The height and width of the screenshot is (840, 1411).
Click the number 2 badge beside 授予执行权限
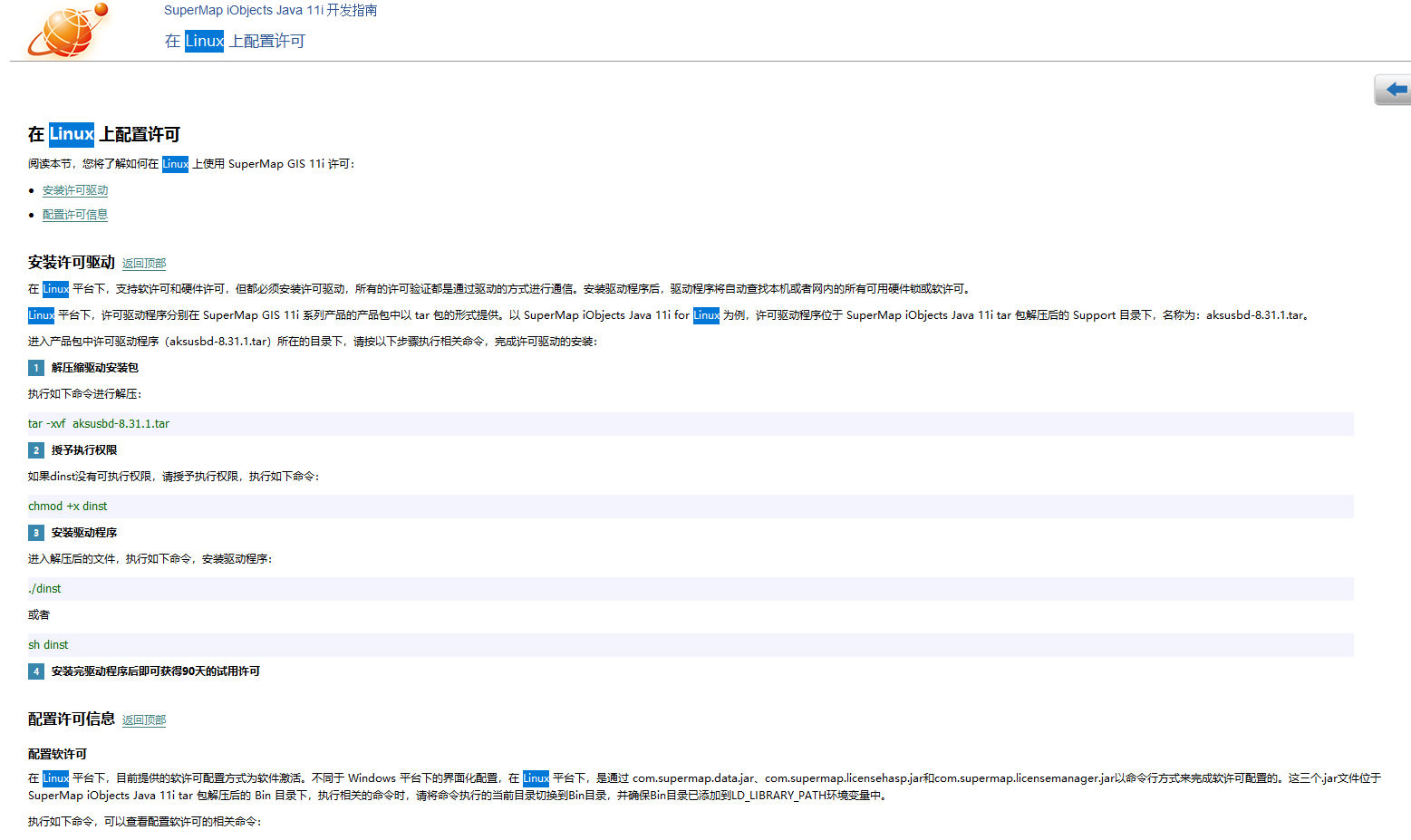click(36, 450)
